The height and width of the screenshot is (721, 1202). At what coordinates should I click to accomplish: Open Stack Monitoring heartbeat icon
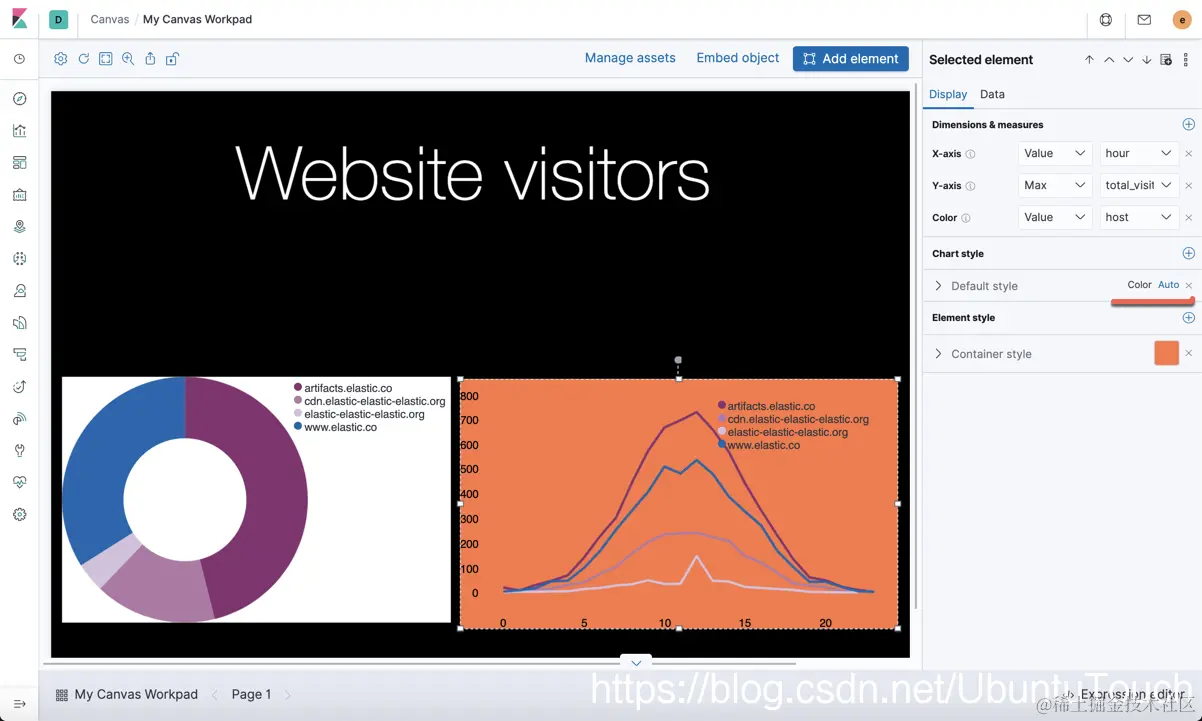point(19,483)
